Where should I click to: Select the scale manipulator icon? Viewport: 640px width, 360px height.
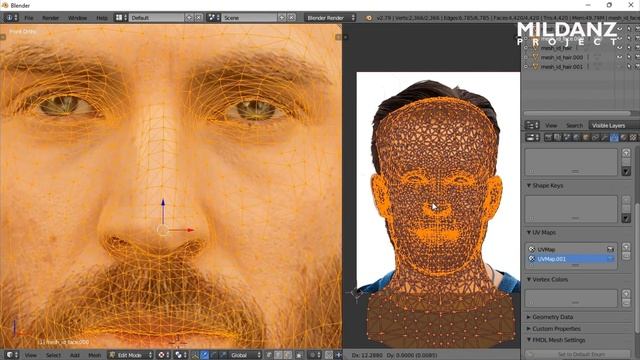(223, 355)
